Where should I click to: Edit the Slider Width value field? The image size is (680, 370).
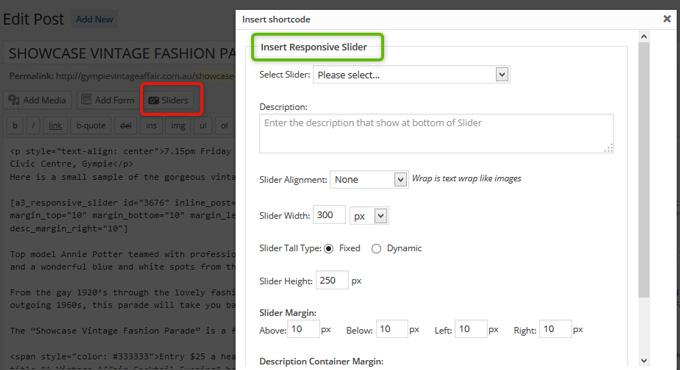click(329, 215)
